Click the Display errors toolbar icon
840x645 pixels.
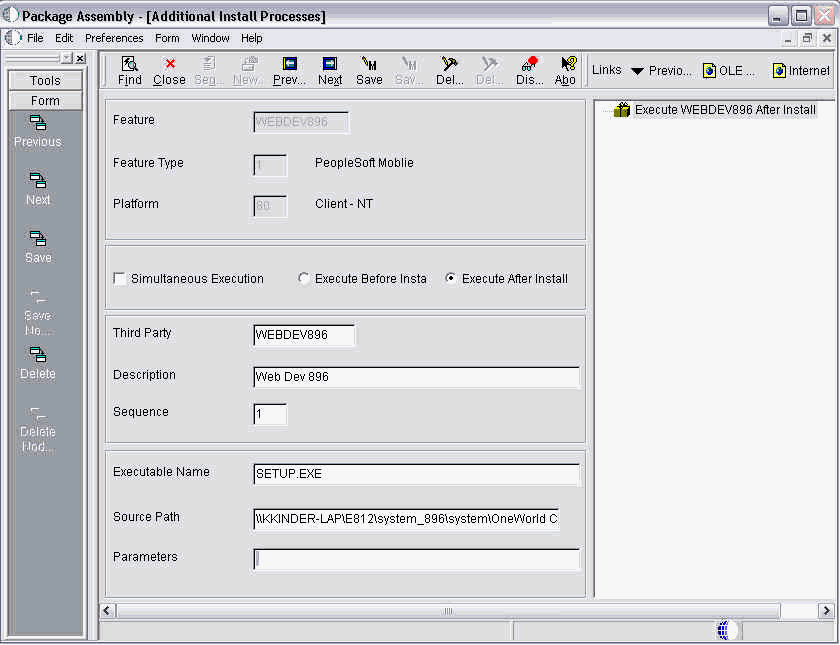point(529,70)
